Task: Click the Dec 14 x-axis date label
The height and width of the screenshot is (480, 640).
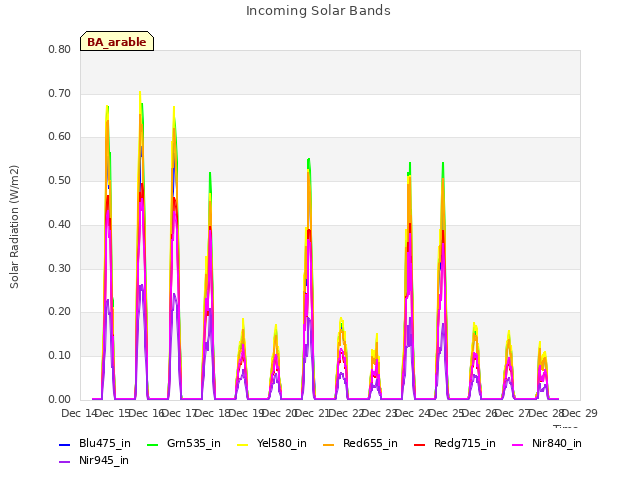Action: [x=78, y=413]
